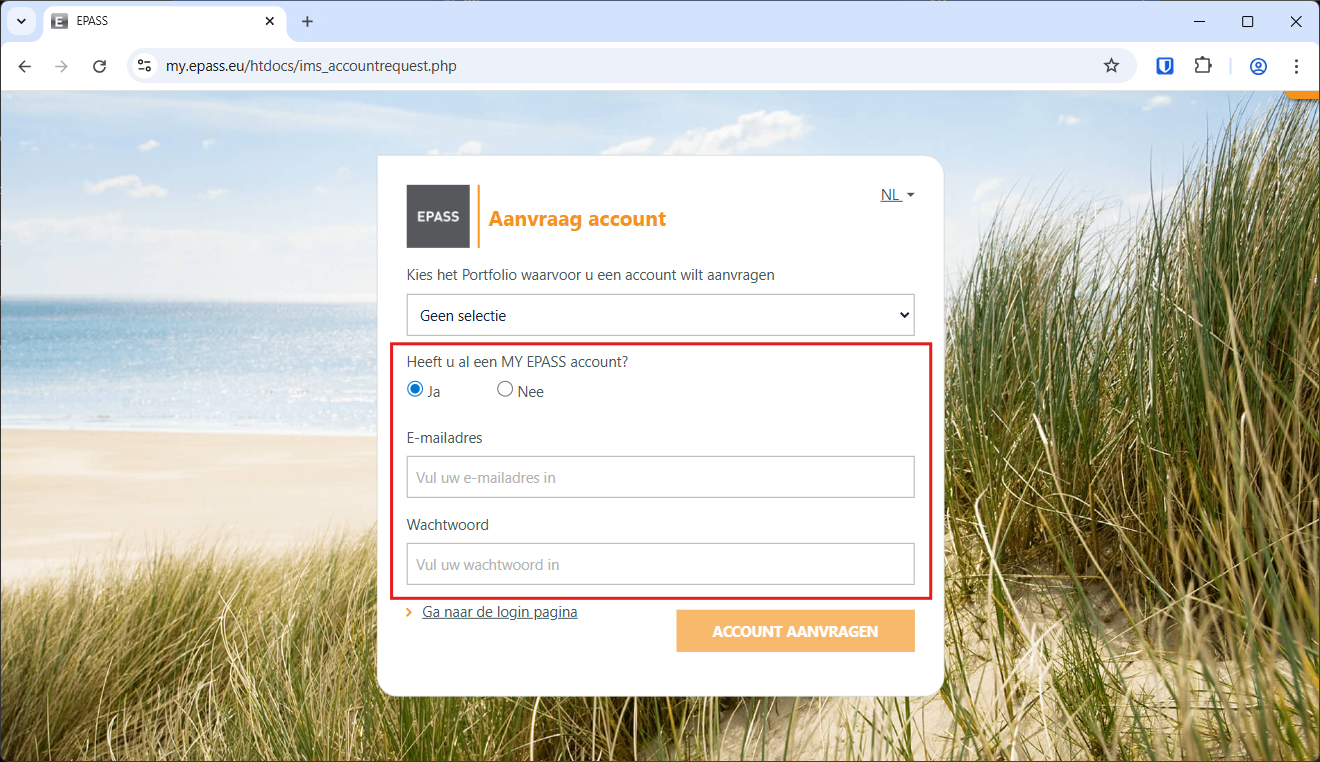1320x762 pixels.
Task: Open the Chrome profile icon
Action: [1258, 66]
